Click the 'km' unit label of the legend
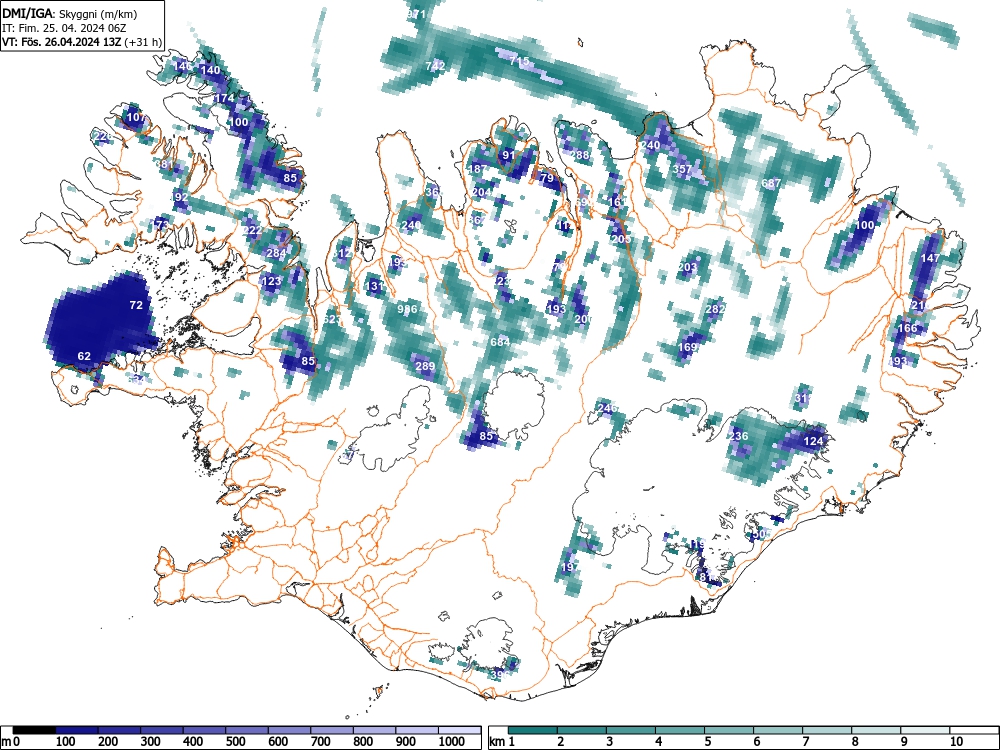The image size is (1000, 750). coord(497,742)
